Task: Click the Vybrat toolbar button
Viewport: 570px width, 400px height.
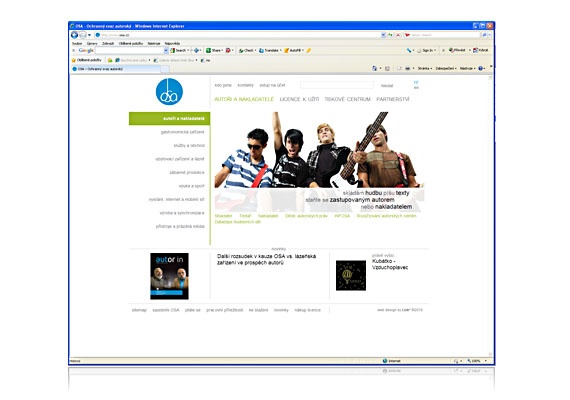Action: pos(481,50)
